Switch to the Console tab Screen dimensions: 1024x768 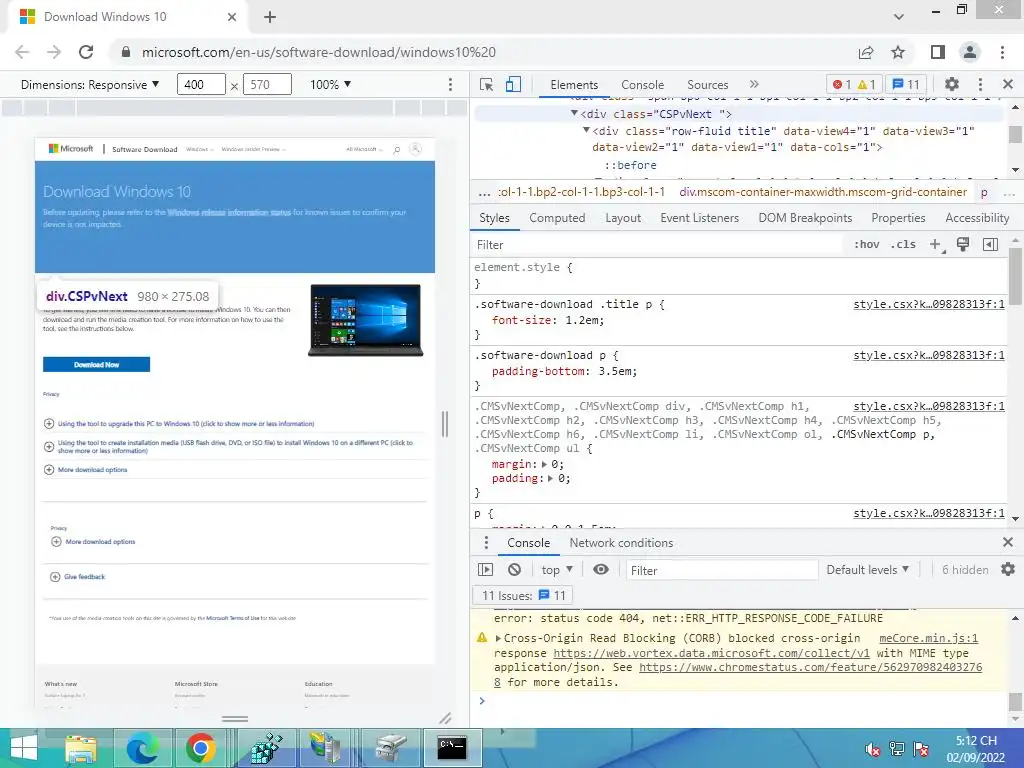643,85
